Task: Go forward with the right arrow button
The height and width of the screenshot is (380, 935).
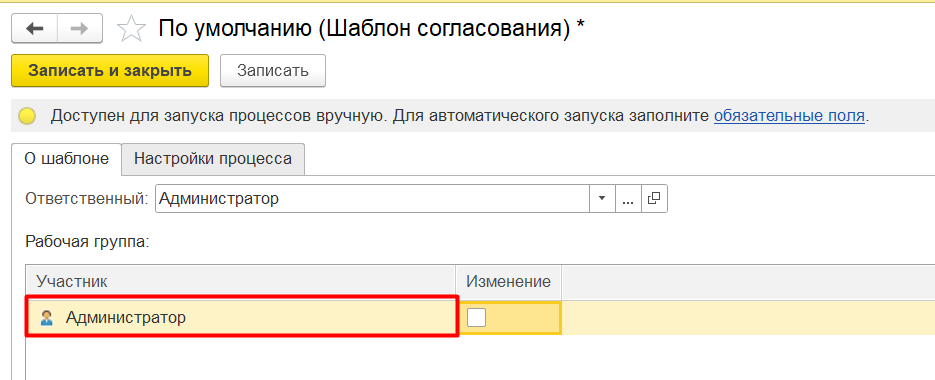Action: coord(80,29)
